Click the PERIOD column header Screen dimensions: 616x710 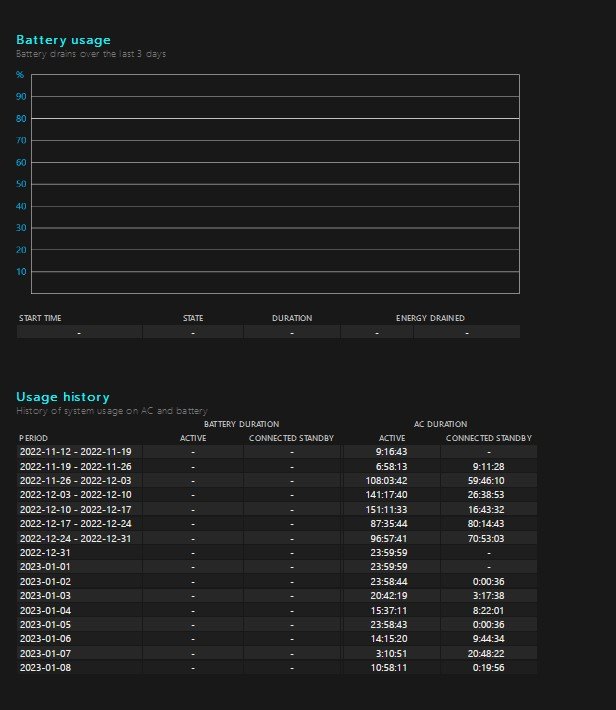(34, 438)
